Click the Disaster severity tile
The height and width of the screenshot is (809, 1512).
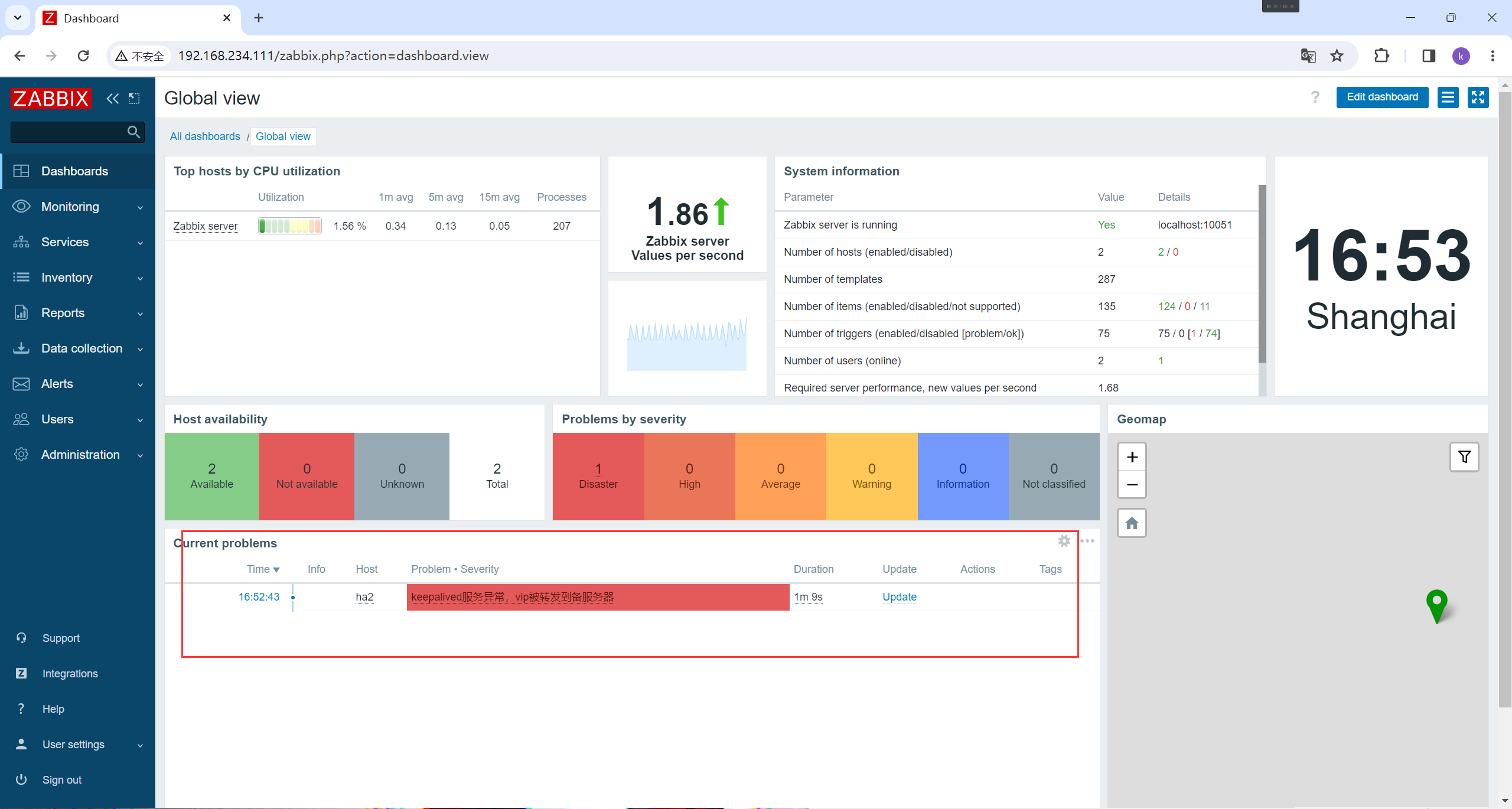click(x=598, y=477)
